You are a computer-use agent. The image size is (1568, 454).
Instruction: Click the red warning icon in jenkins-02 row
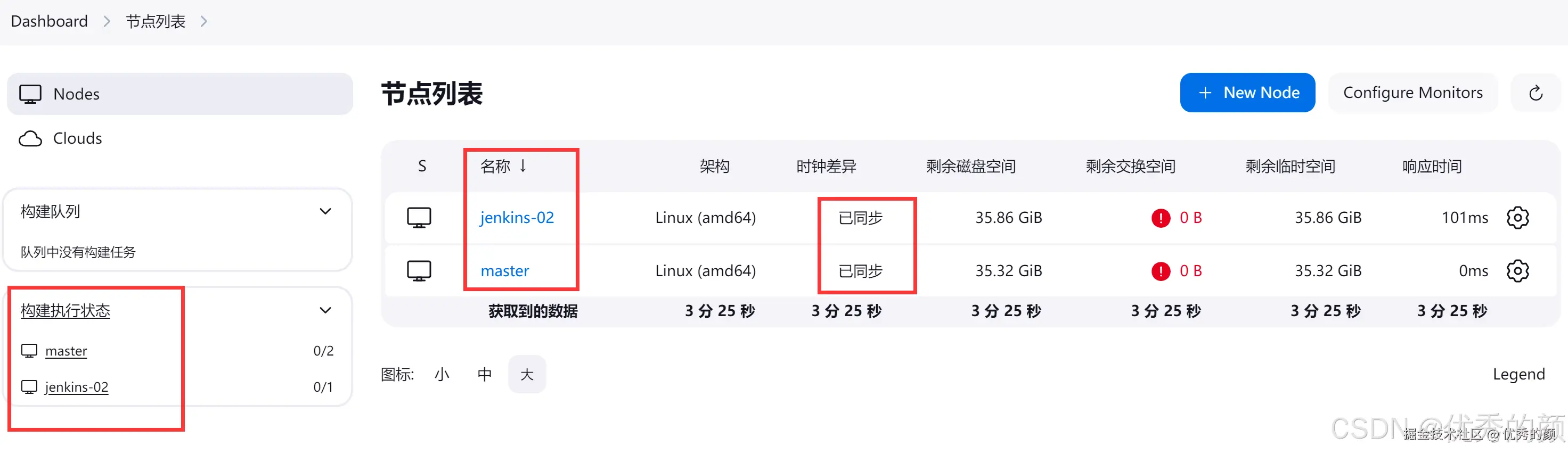[x=1160, y=218]
